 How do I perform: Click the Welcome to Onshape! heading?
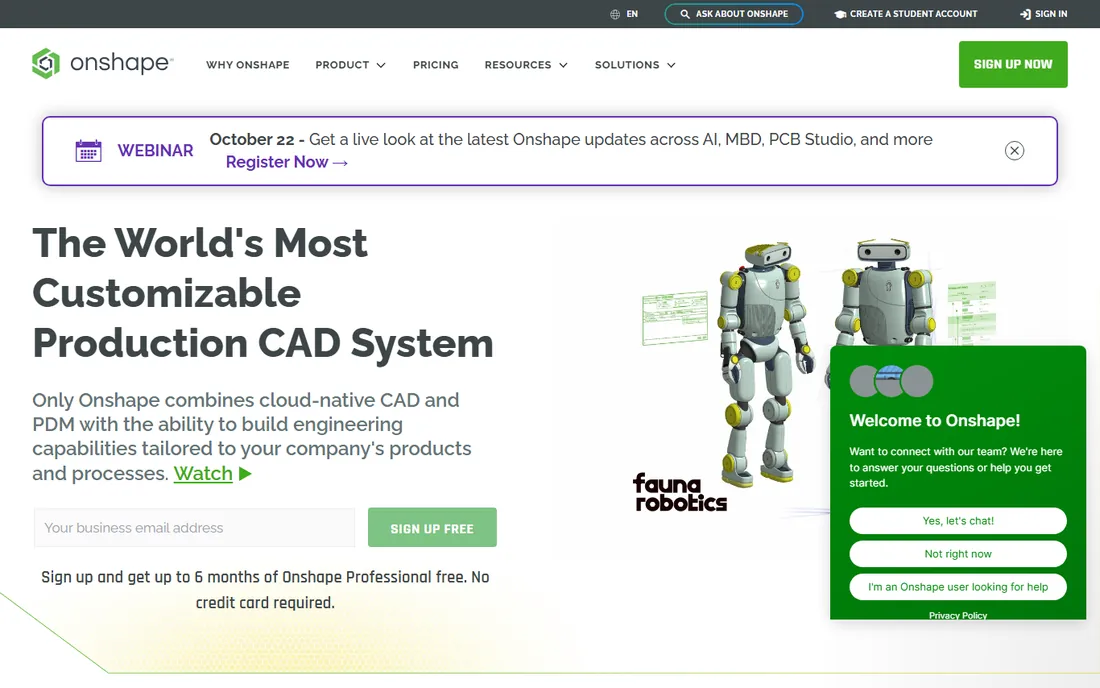[935, 420]
